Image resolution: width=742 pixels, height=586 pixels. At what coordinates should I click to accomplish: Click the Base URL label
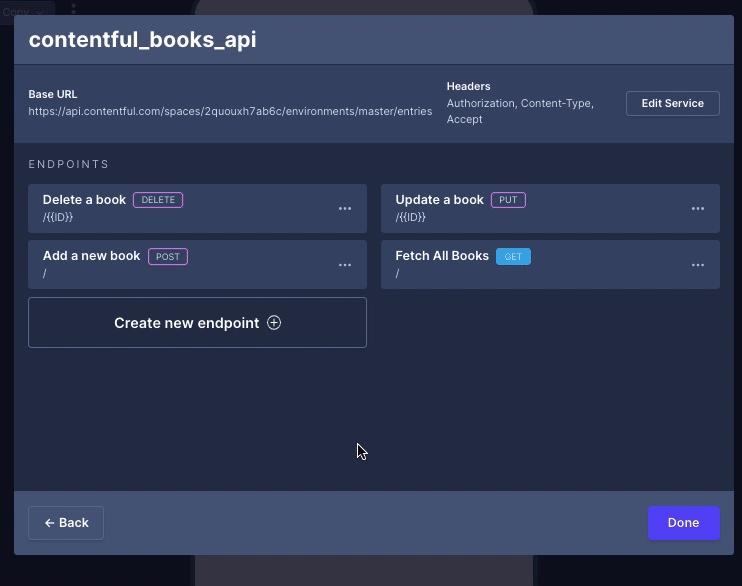[53, 94]
